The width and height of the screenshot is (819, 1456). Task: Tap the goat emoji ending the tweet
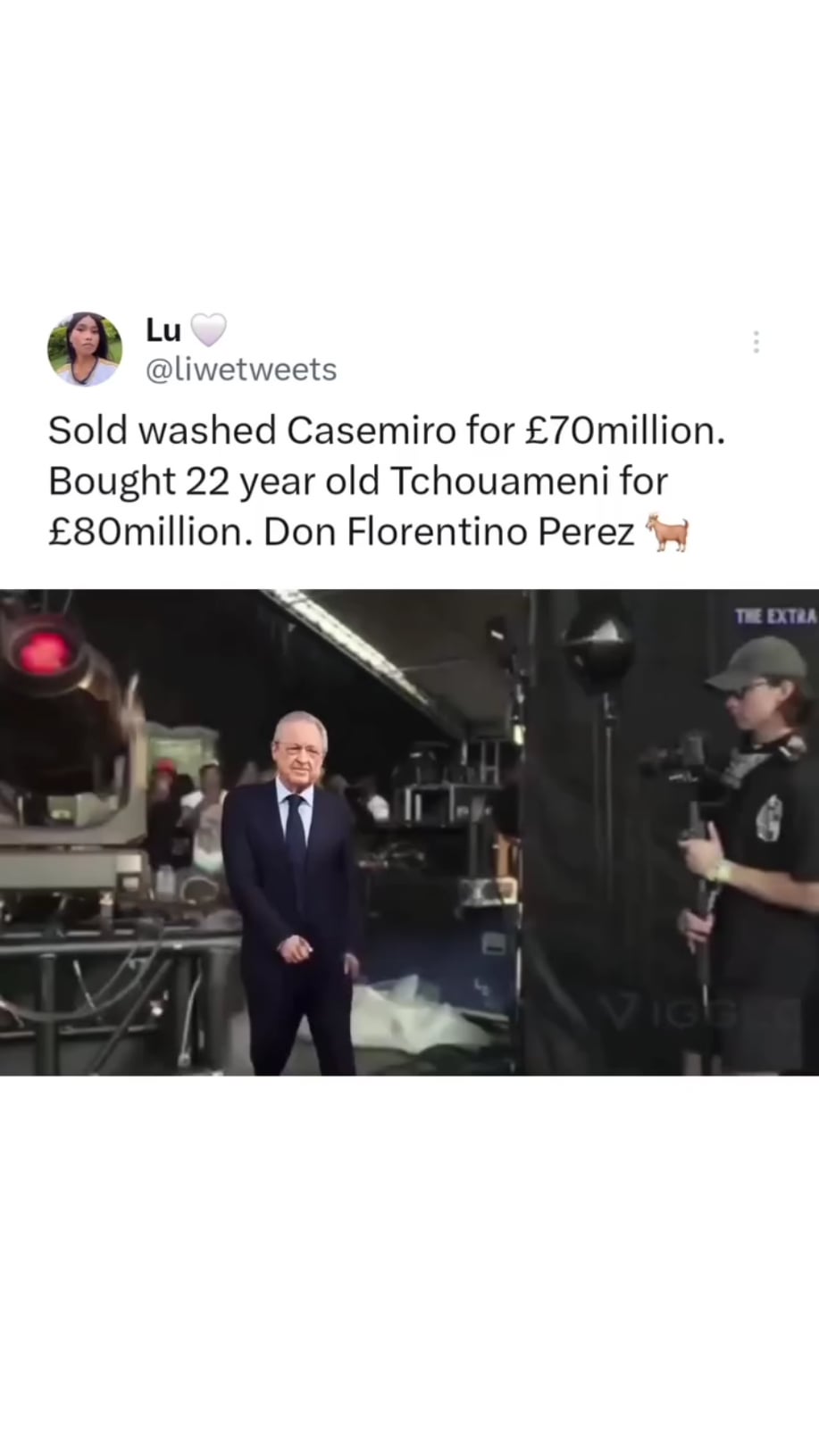(667, 534)
